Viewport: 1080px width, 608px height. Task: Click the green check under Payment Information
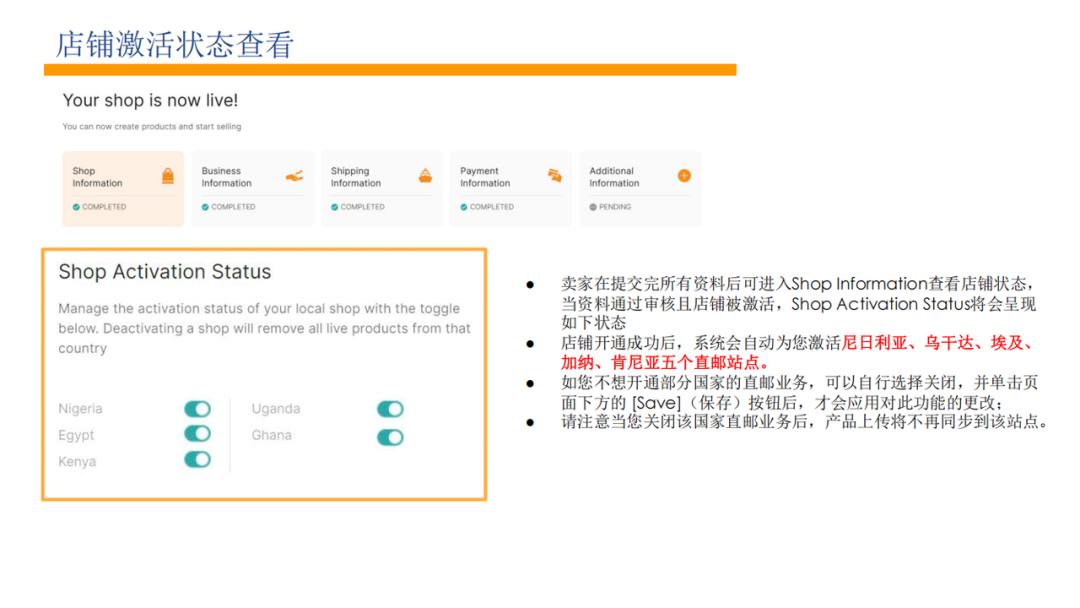pos(464,207)
